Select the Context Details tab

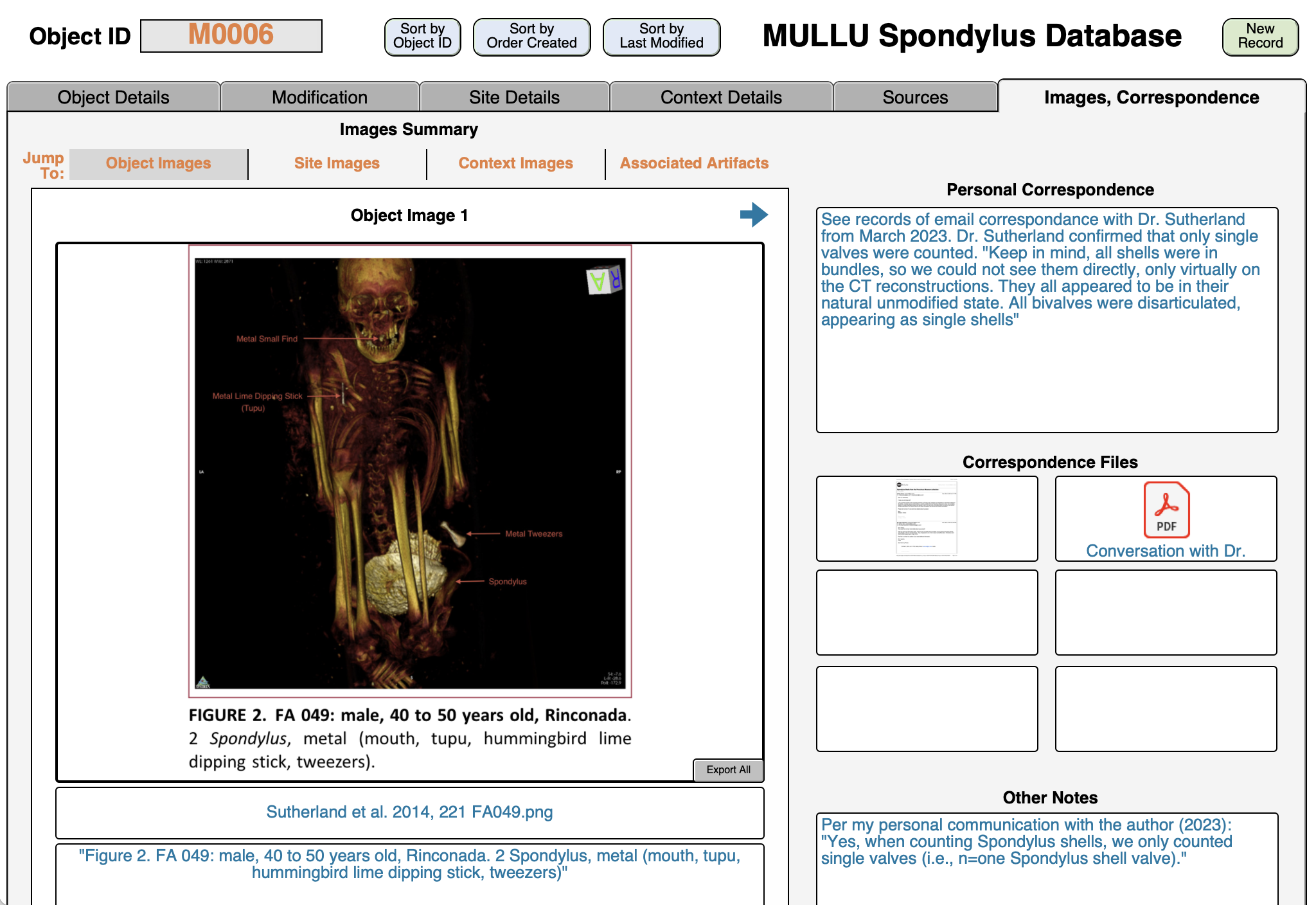pyautogui.click(x=721, y=97)
